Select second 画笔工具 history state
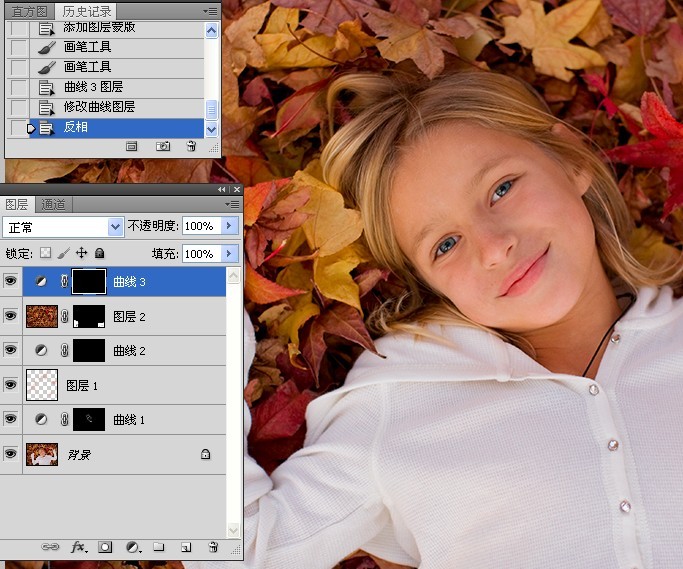Viewport: 683px width, 569px height. tap(116, 67)
